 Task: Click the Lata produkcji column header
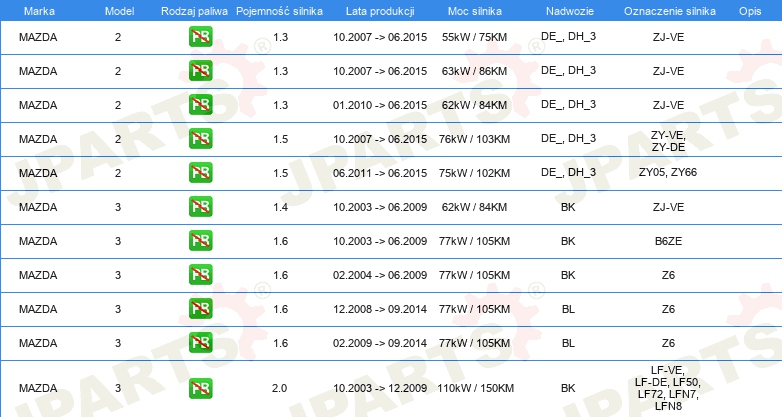point(380,11)
